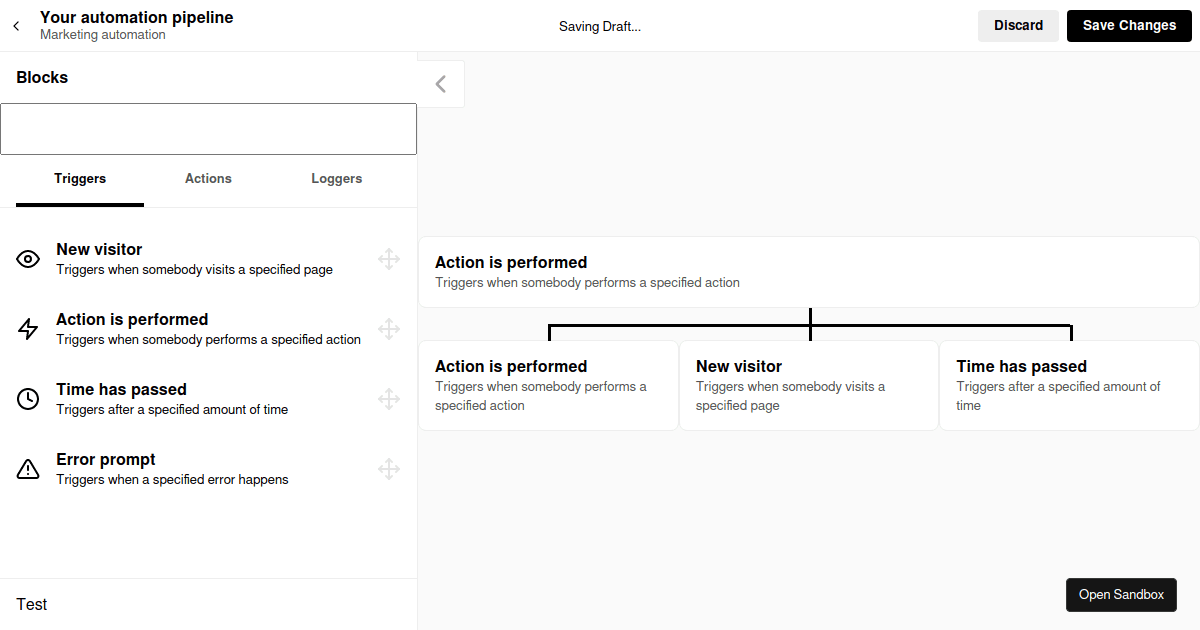1200x630 pixels.
Task: Select the New visitor eye icon
Action: (x=27, y=258)
